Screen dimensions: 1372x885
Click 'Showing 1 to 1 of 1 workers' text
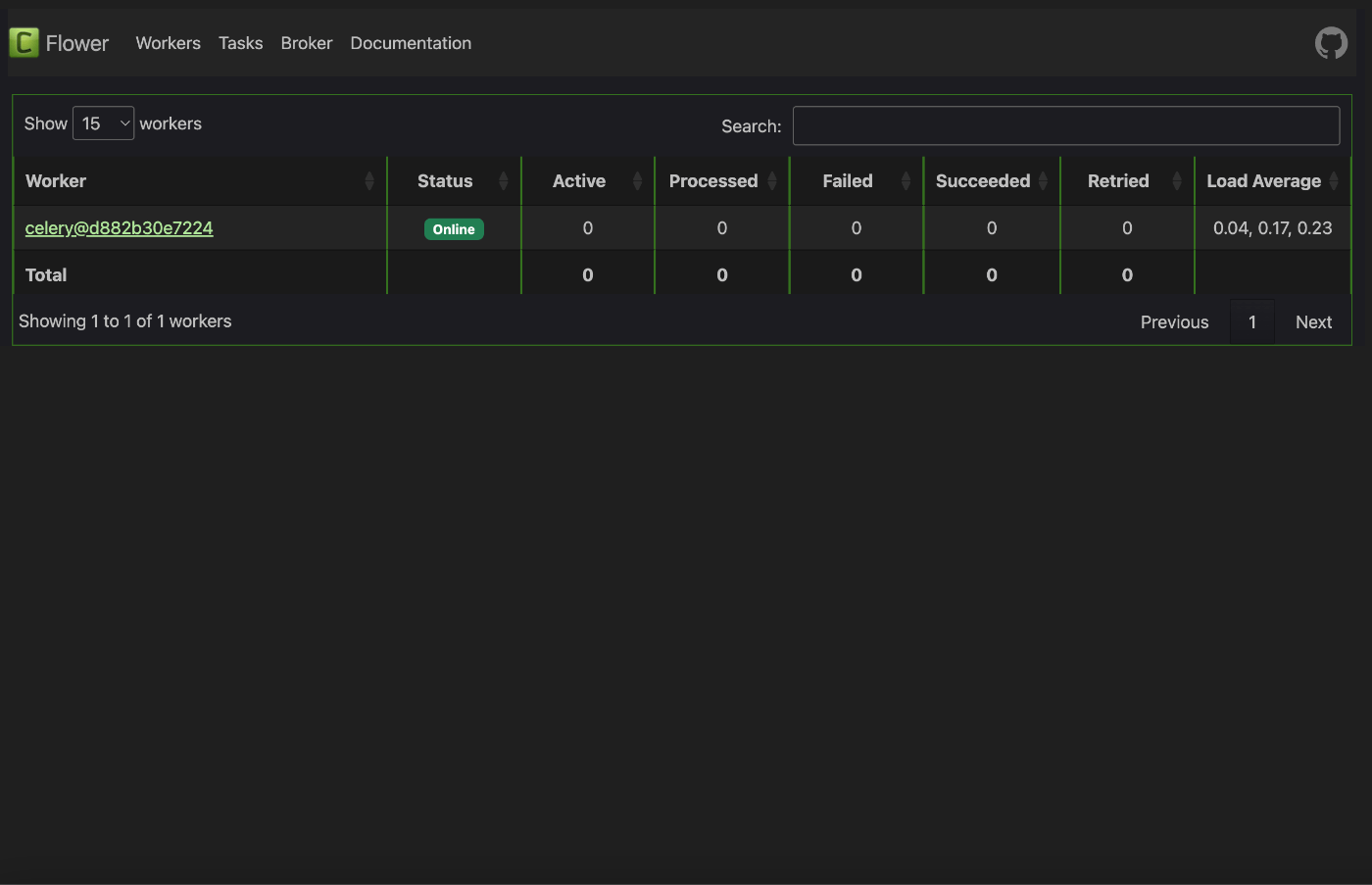(125, 321)
